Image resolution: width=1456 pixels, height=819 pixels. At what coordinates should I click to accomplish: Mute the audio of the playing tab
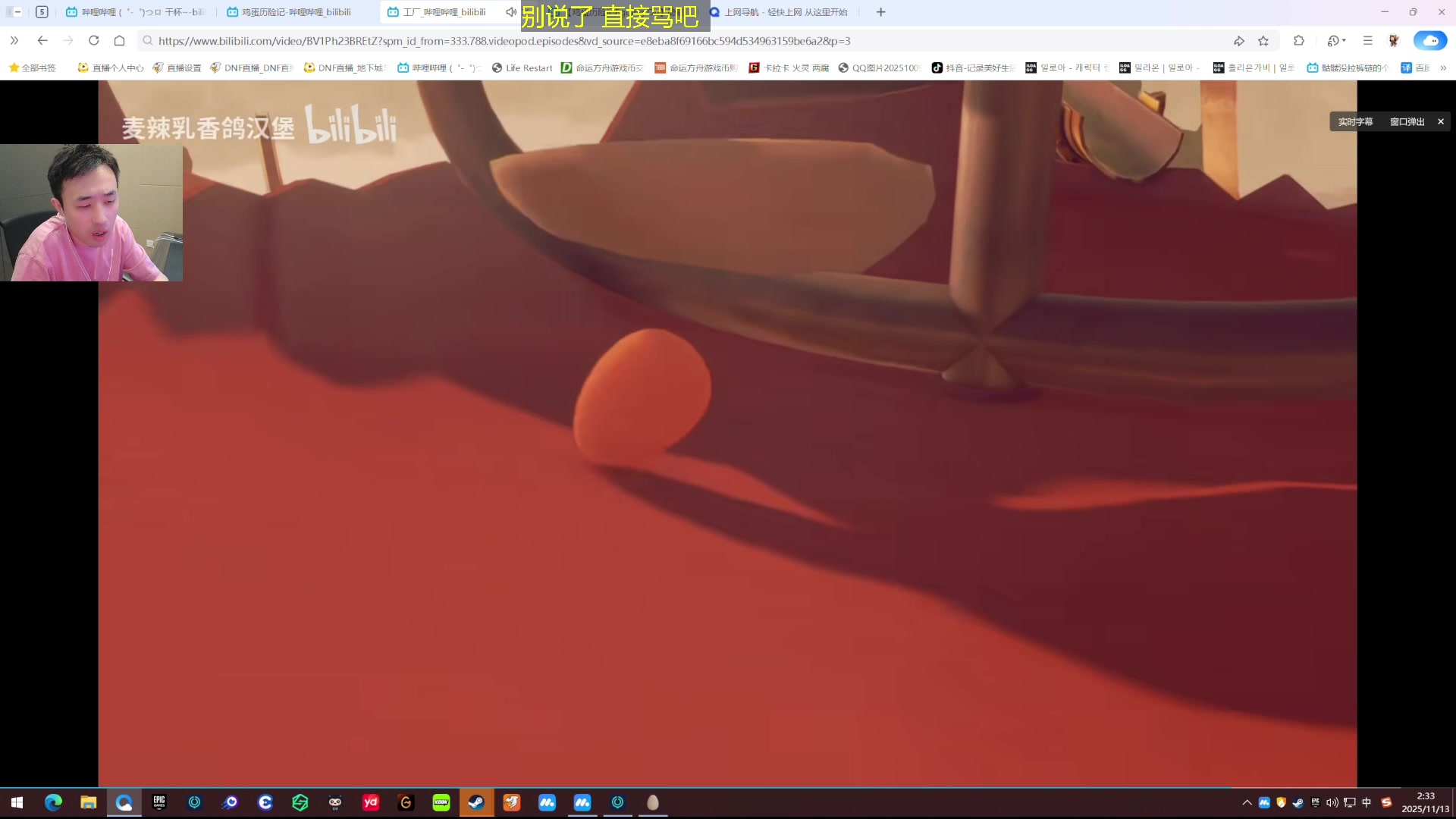[x=511, y=12]
